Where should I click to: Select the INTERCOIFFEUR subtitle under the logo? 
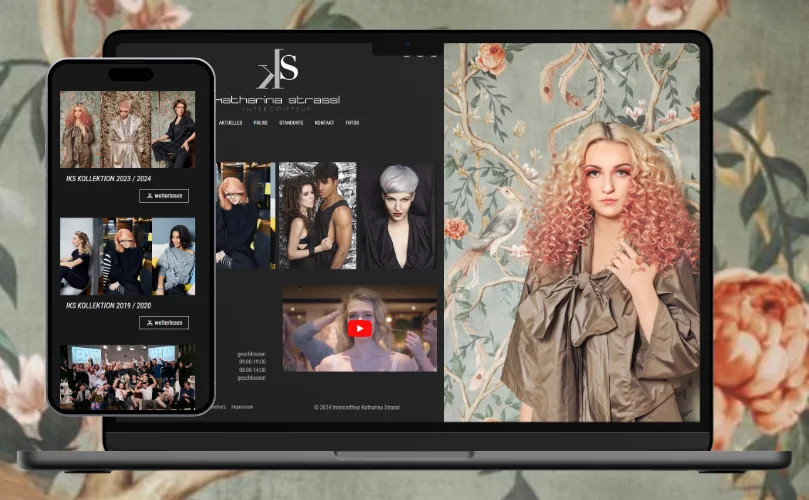[x=278, y=109]
